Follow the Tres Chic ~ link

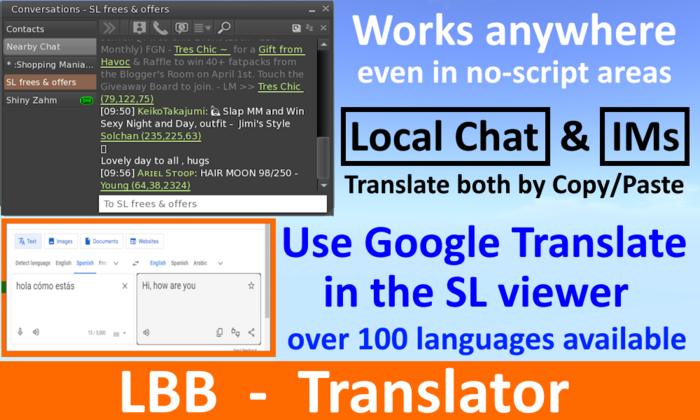coord(202,49)
